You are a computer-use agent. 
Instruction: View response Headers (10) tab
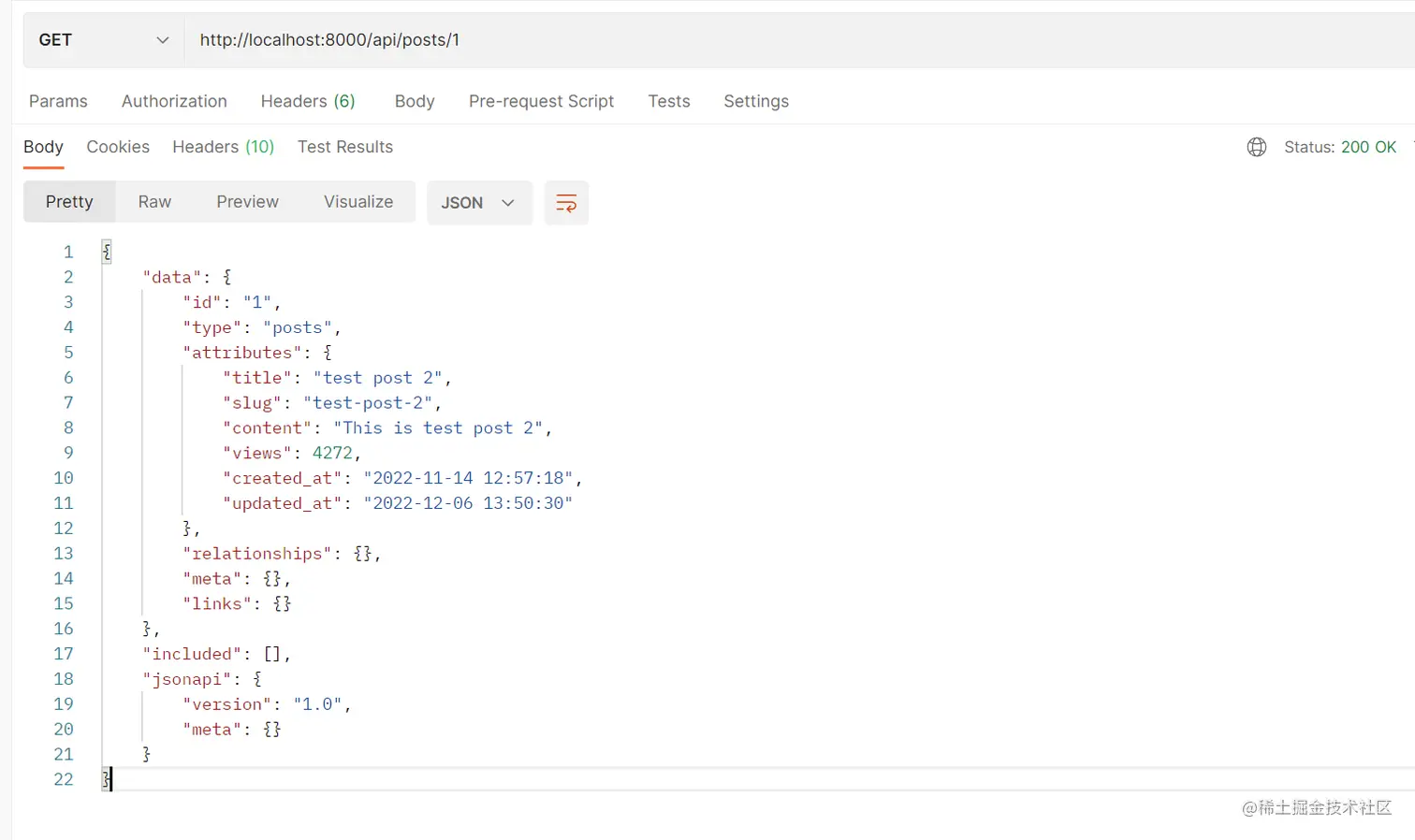[224, 147]
